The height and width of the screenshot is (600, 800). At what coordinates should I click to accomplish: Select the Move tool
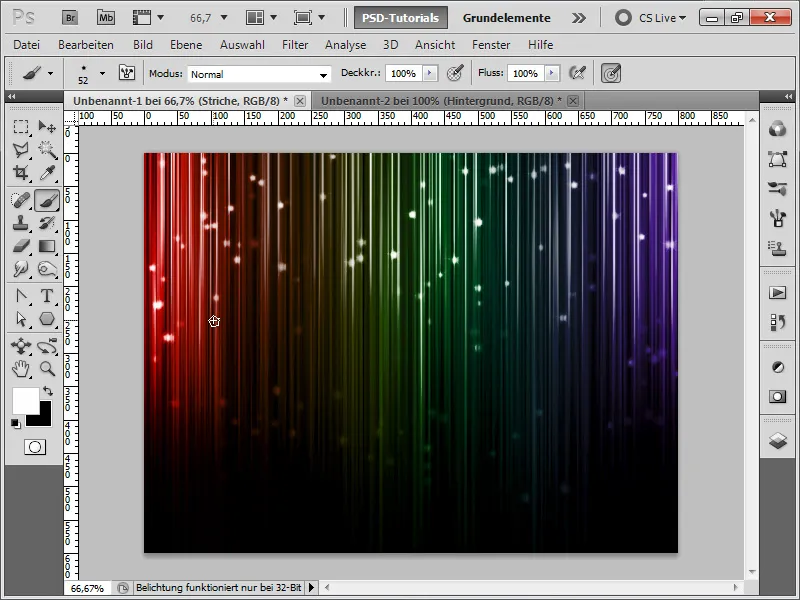pos(47,127)
